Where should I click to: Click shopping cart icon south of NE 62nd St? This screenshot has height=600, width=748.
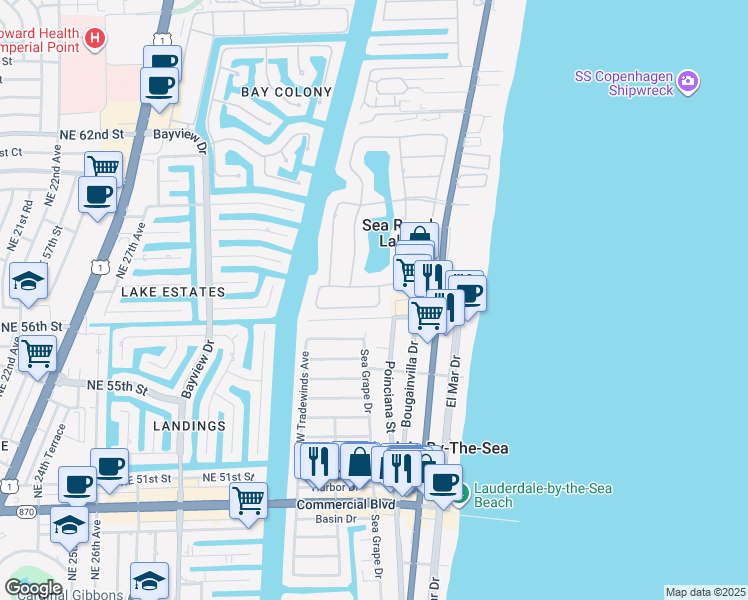click(x=103, y=168)
